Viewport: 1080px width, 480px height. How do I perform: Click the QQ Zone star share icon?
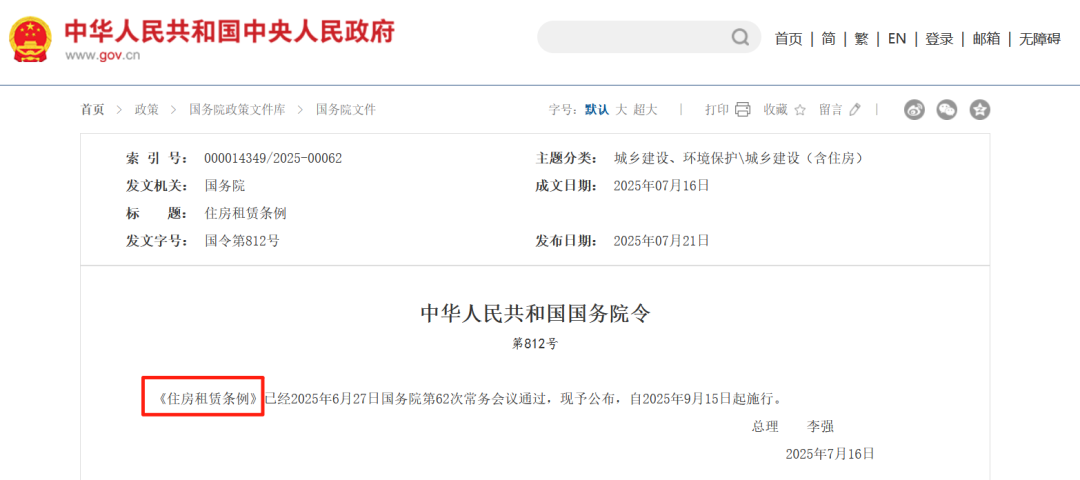[980, 110]
